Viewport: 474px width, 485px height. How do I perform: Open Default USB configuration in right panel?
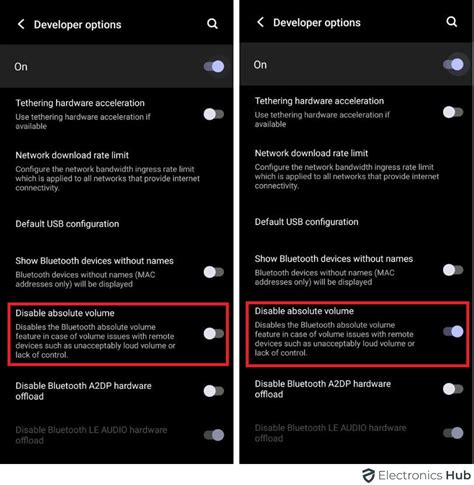coord(356,222)
